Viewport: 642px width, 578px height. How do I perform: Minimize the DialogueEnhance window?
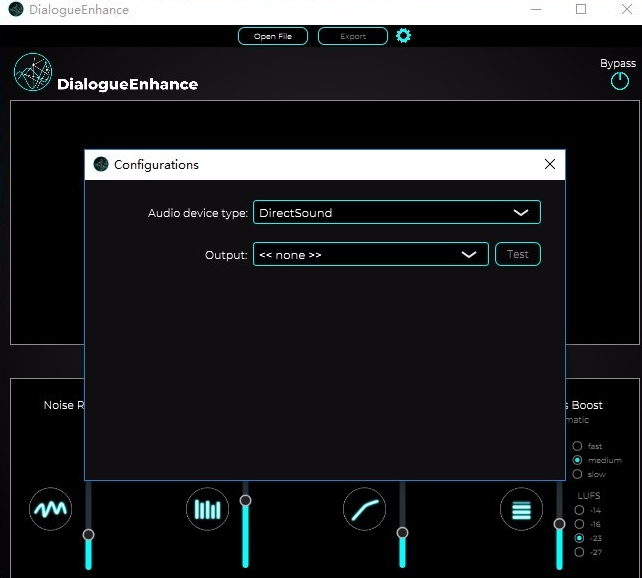point(536,9)
